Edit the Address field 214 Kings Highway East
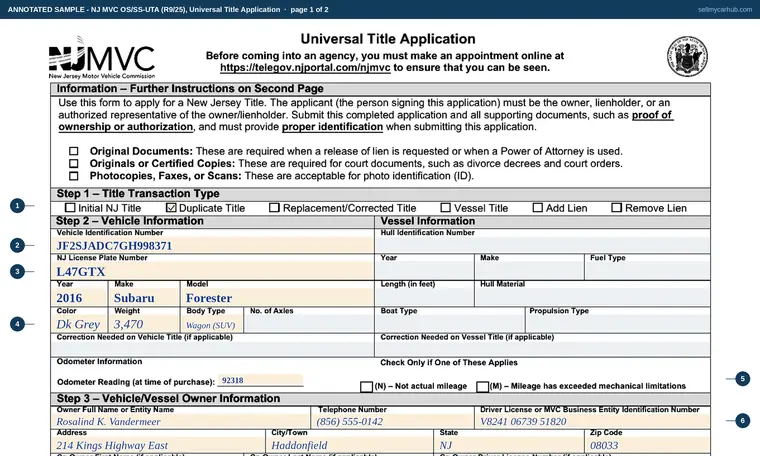The width and height of the screenshot is (760, 456). 158,445
